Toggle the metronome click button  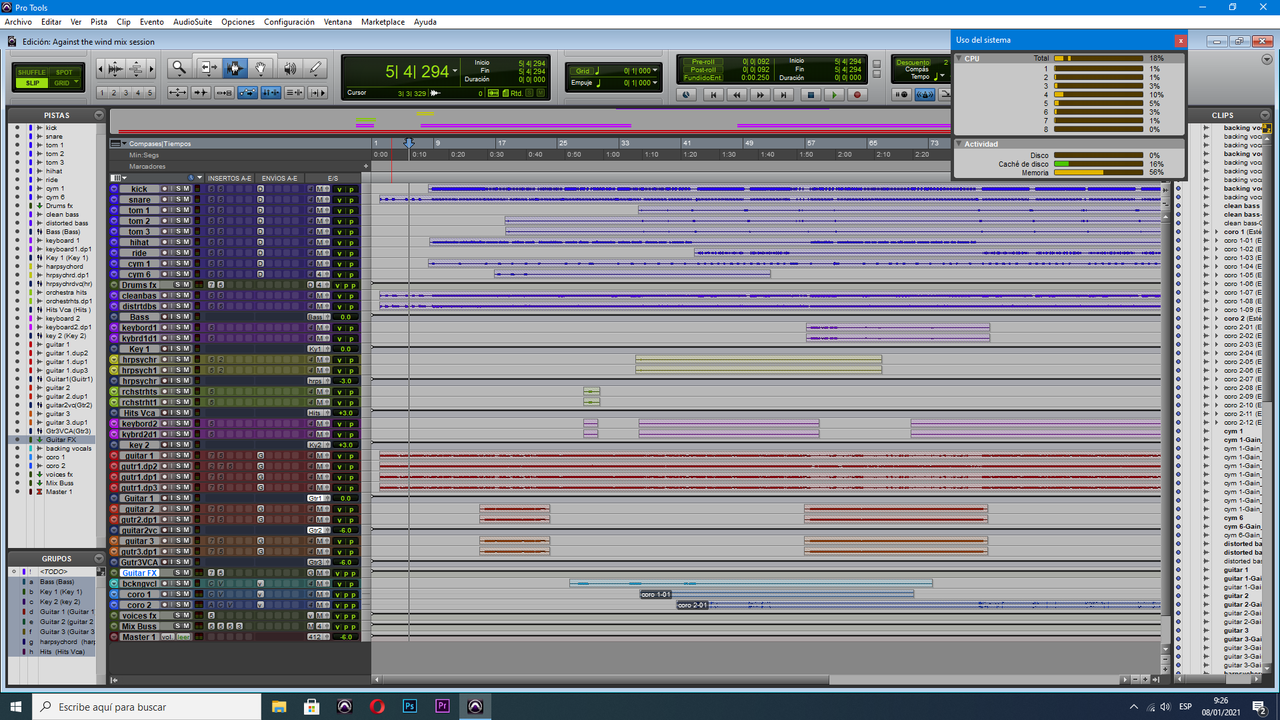tap(925, 95)
